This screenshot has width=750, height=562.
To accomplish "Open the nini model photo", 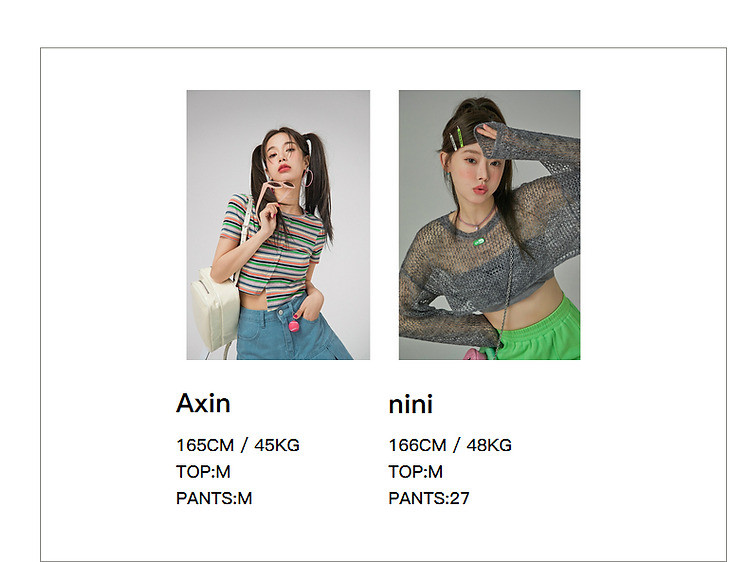I will click(489, 225).
